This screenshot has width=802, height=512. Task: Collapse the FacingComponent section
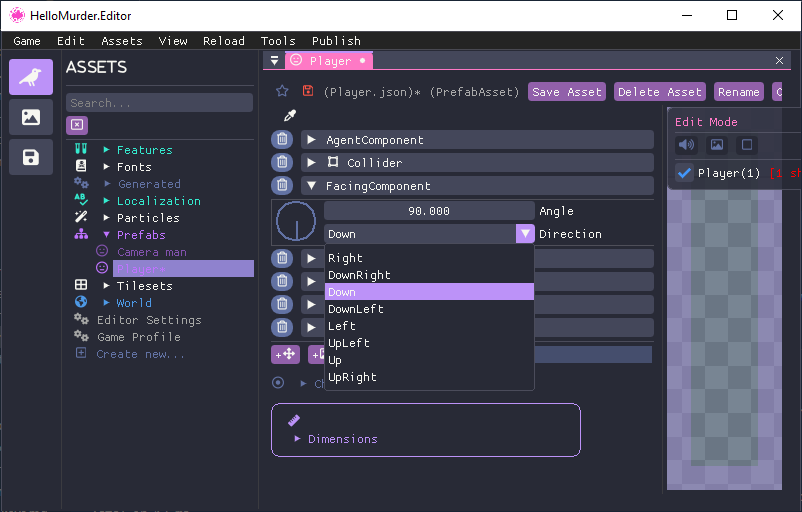[312, 186]
